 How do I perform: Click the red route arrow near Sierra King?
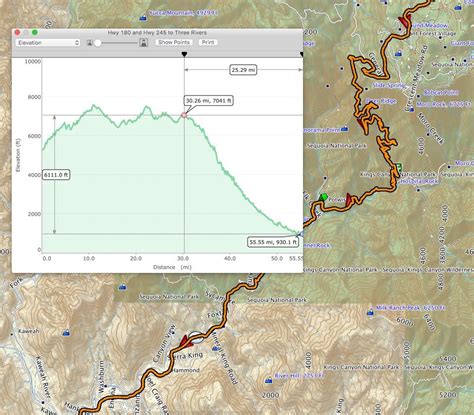coord(186,342)
